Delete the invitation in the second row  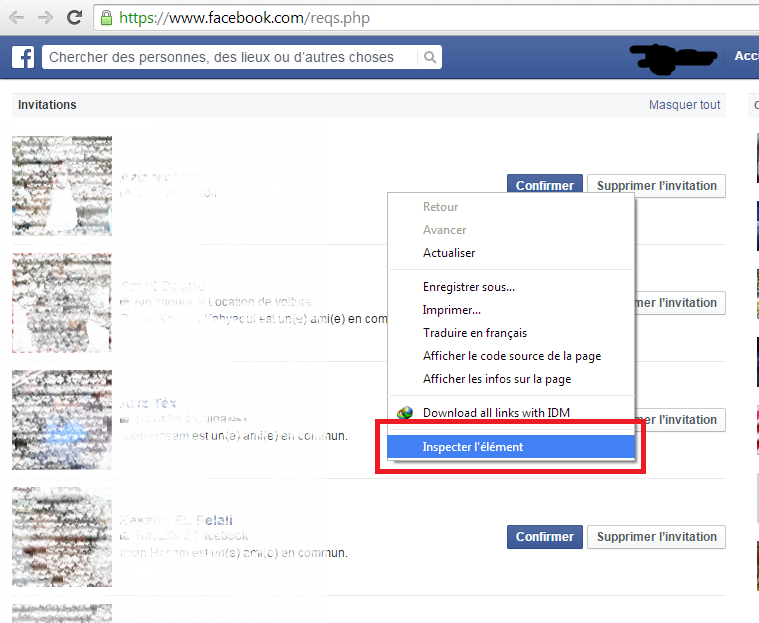(x=680, y=303)
